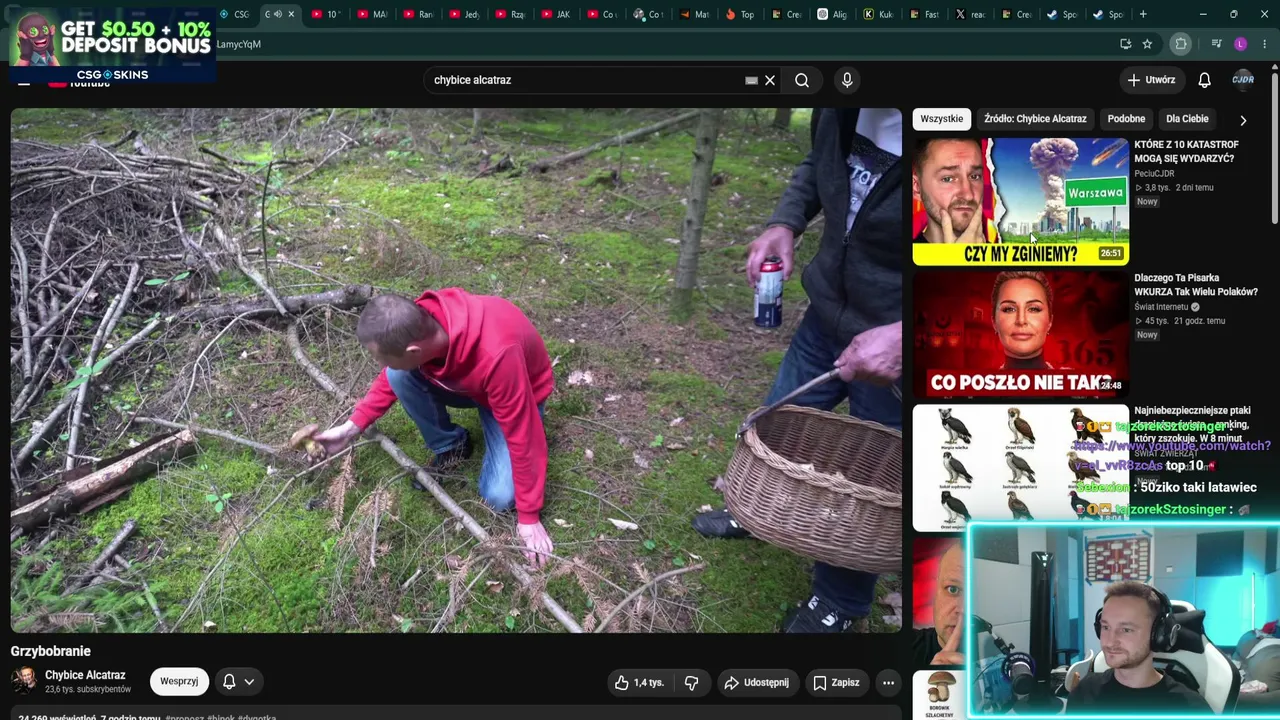Screen dimensions: 1280x720
Task: Open the birds ranking video thumbnail
Action: coord(1020,468)
